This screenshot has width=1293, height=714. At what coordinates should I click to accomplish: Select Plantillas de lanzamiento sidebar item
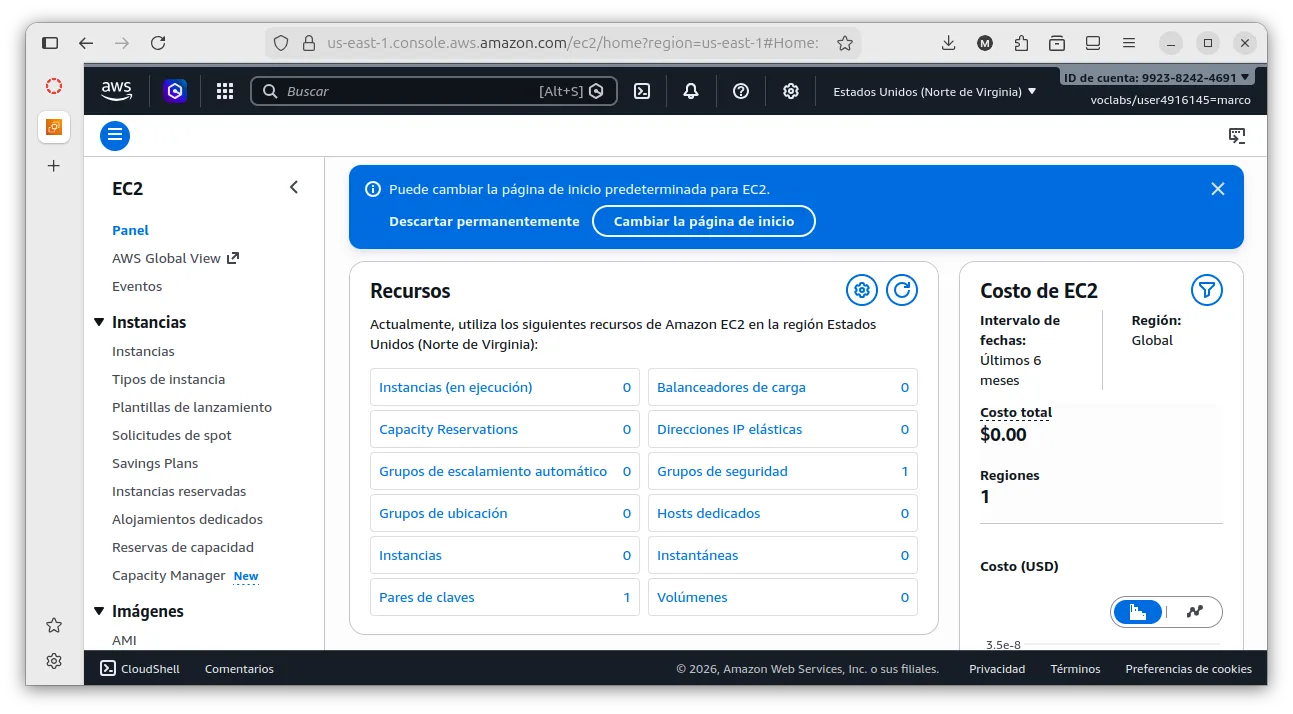[x=192, y=407]
